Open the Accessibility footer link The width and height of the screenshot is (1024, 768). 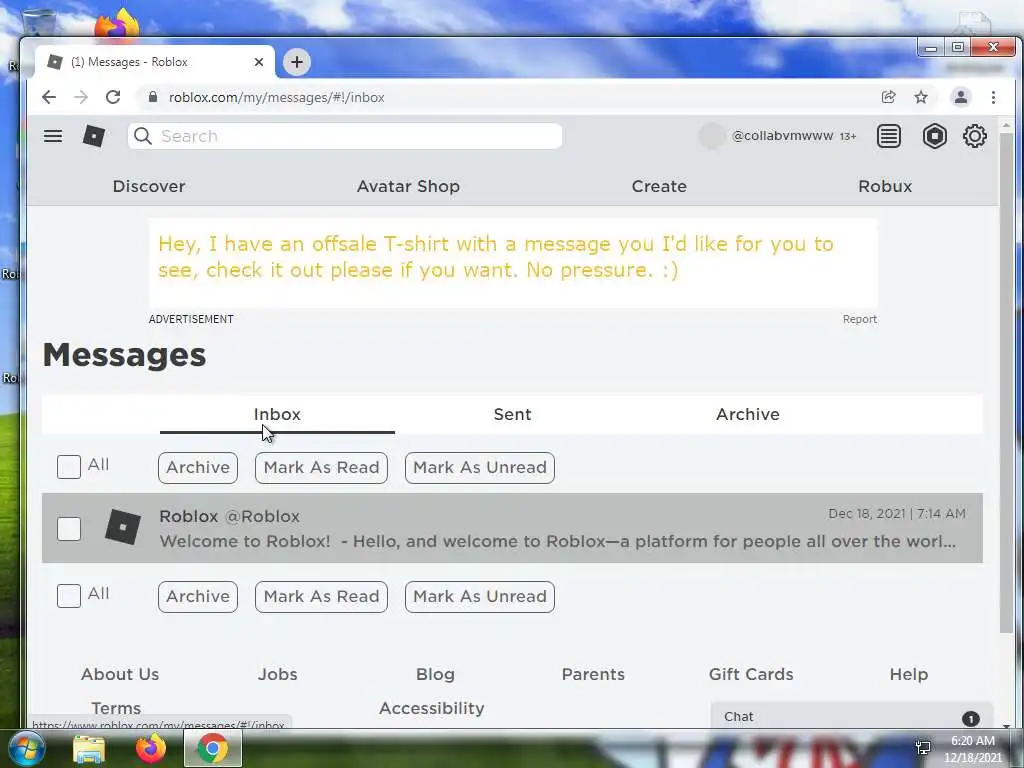(x=432, y=708)
